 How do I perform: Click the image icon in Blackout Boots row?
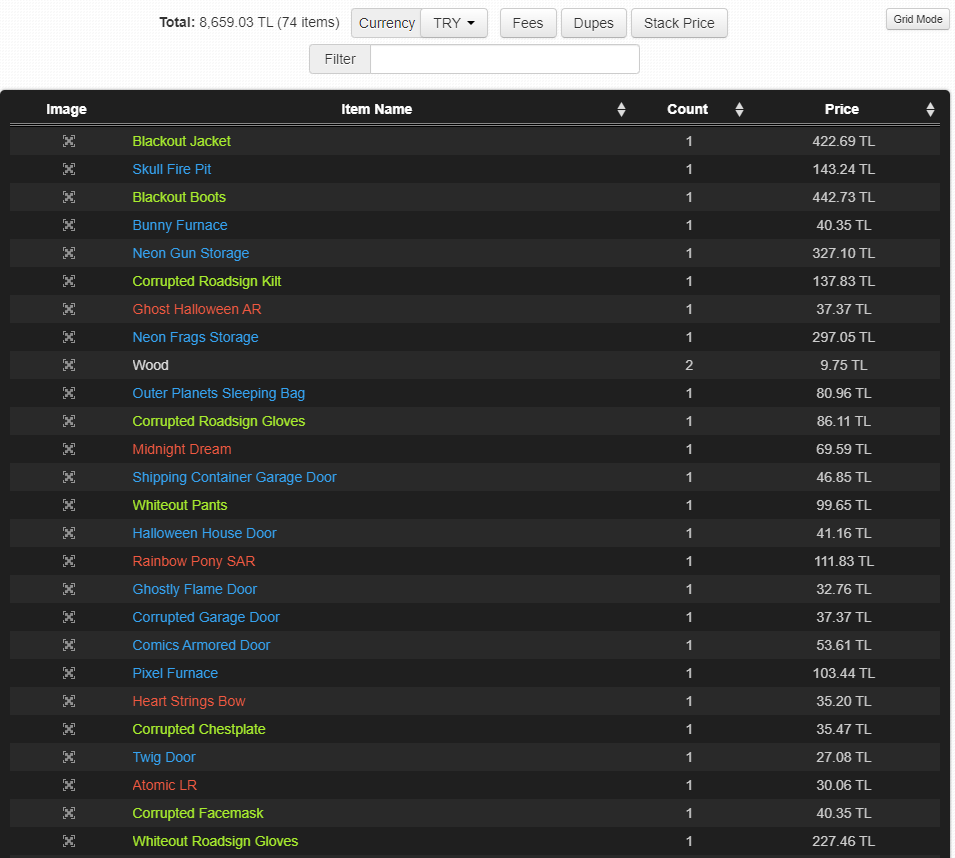click(x=69, y=197)
